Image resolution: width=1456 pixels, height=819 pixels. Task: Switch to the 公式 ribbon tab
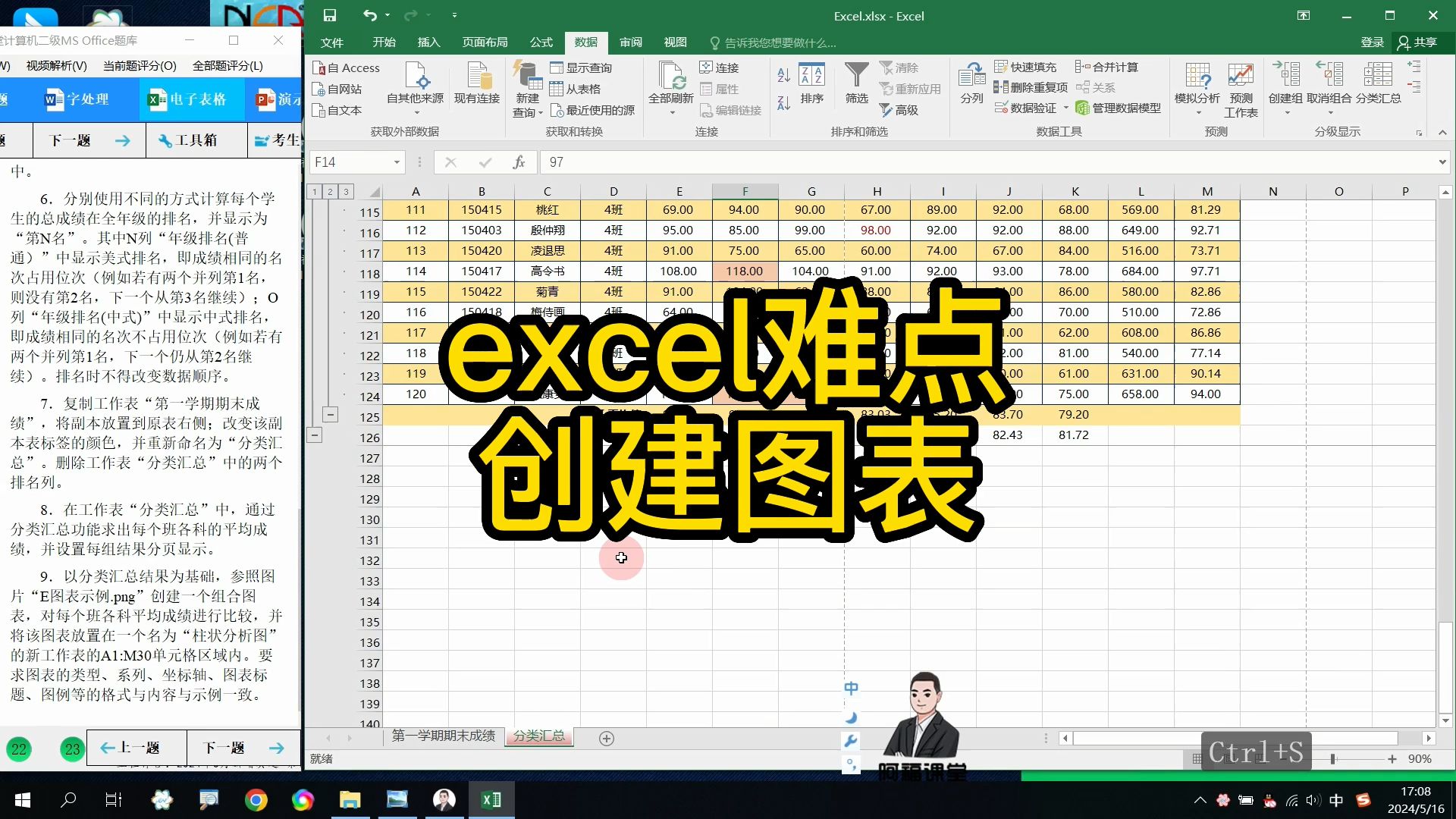click(540, 42)
